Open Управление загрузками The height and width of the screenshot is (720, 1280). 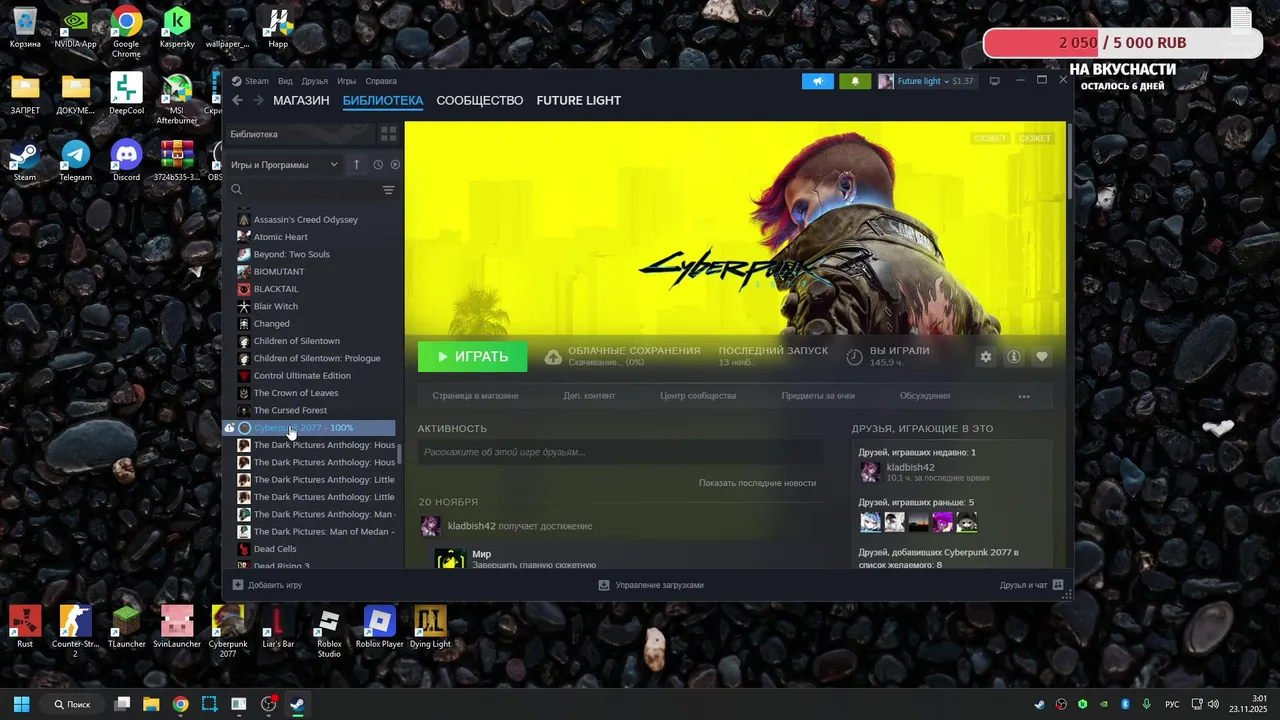(x=651, y=585)
